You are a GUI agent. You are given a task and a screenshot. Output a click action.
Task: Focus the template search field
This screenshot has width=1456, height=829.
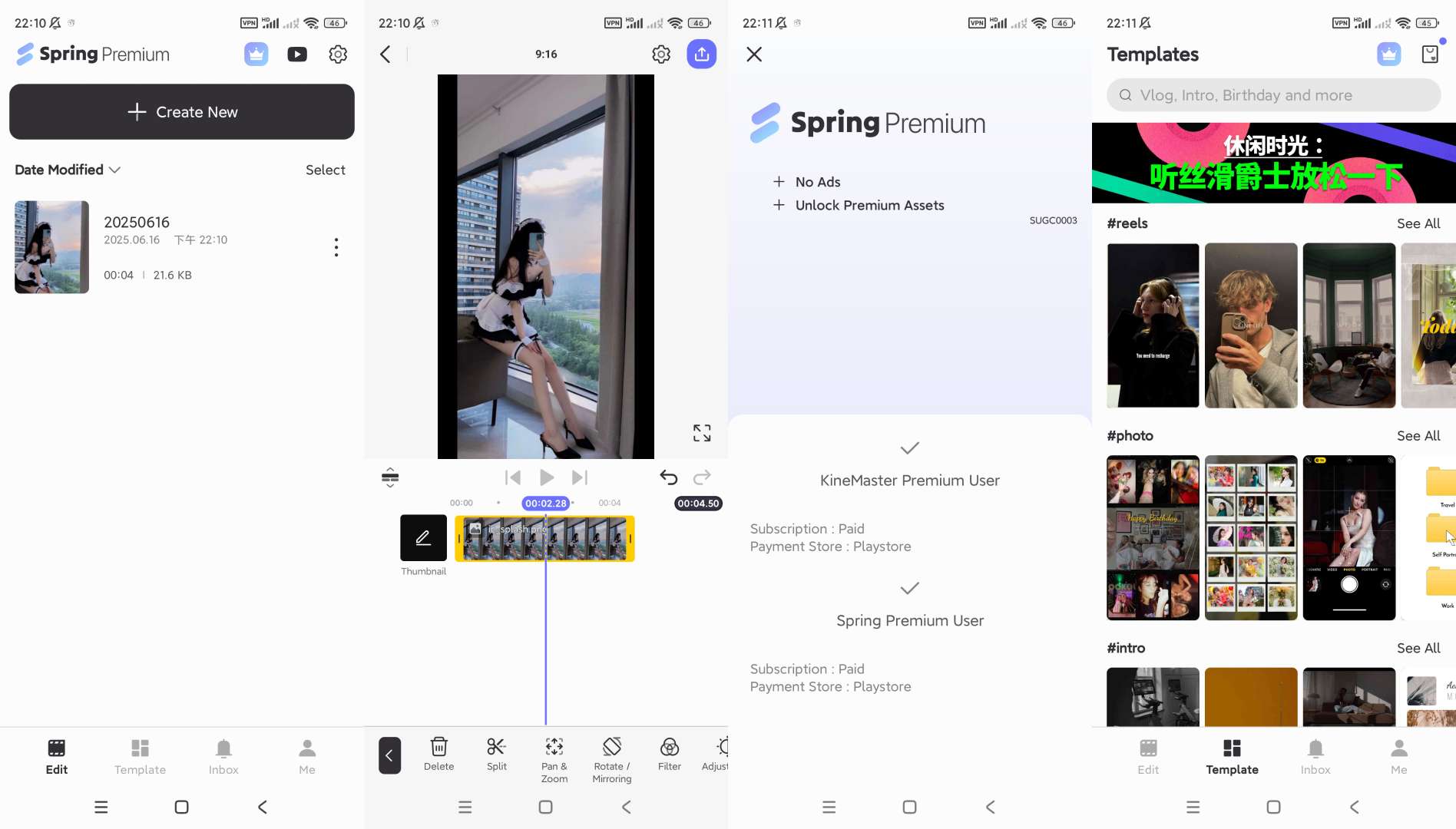pyautogui.click(x=1273, y=95)
